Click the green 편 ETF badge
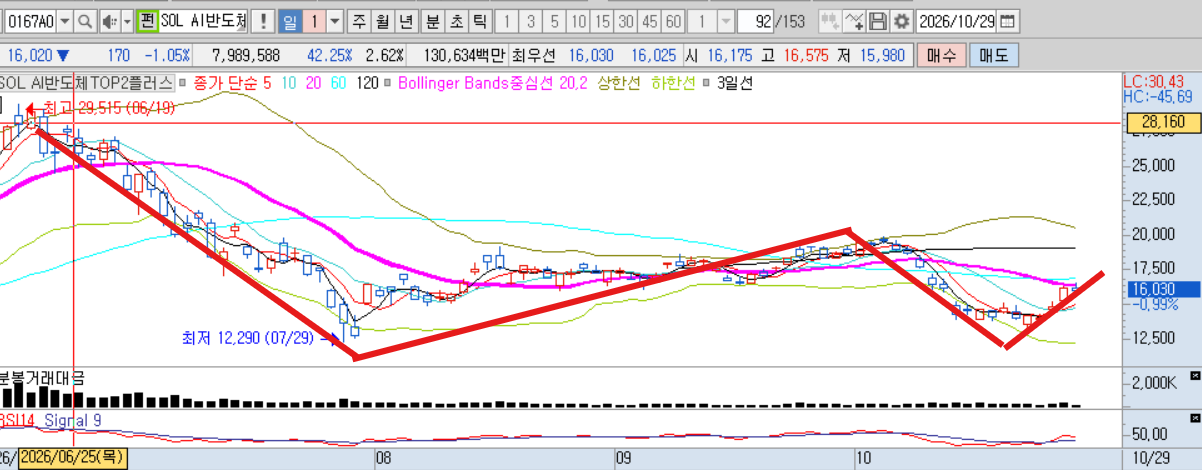 [147, 21]
